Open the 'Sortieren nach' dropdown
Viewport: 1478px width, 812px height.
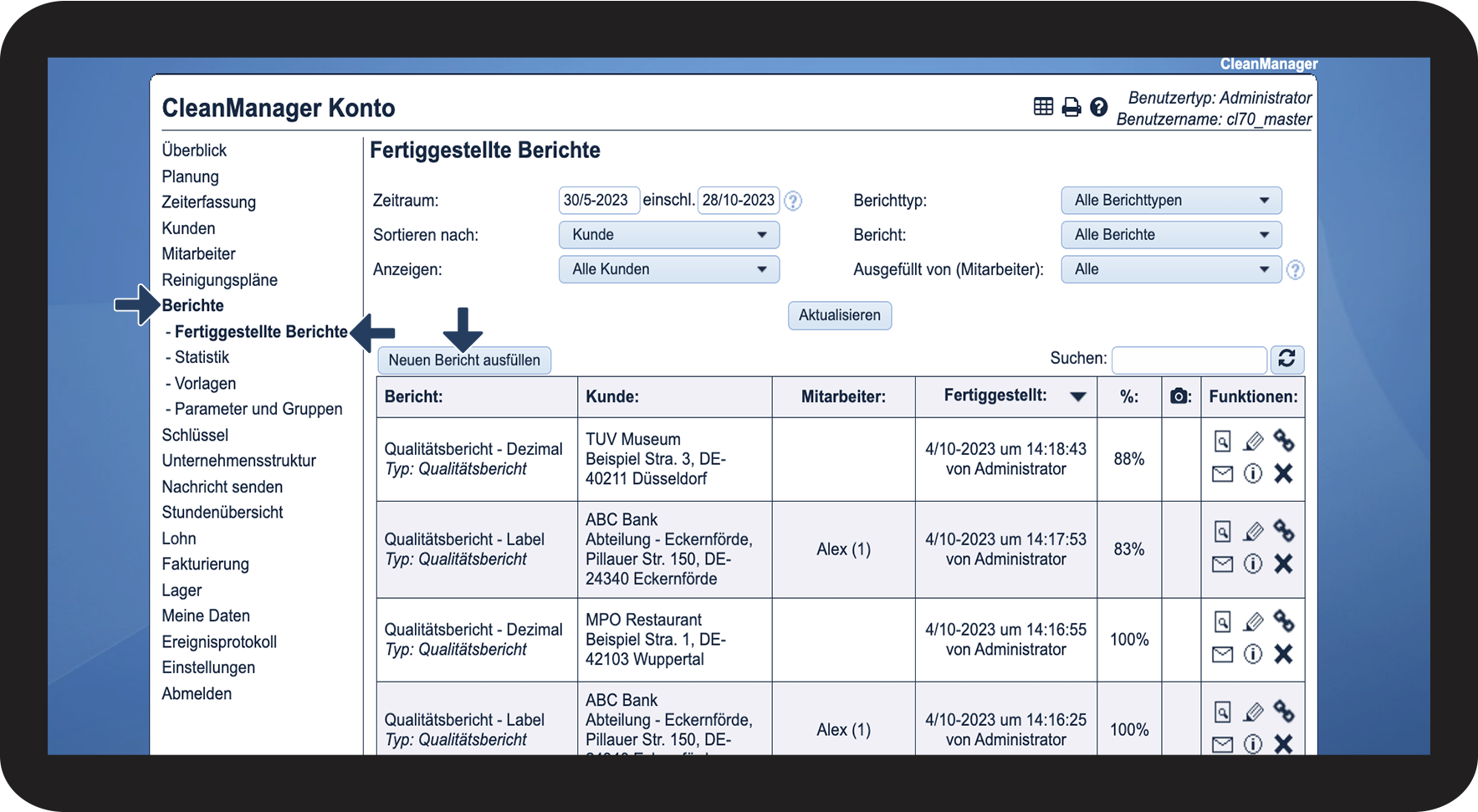coord(668,235)
